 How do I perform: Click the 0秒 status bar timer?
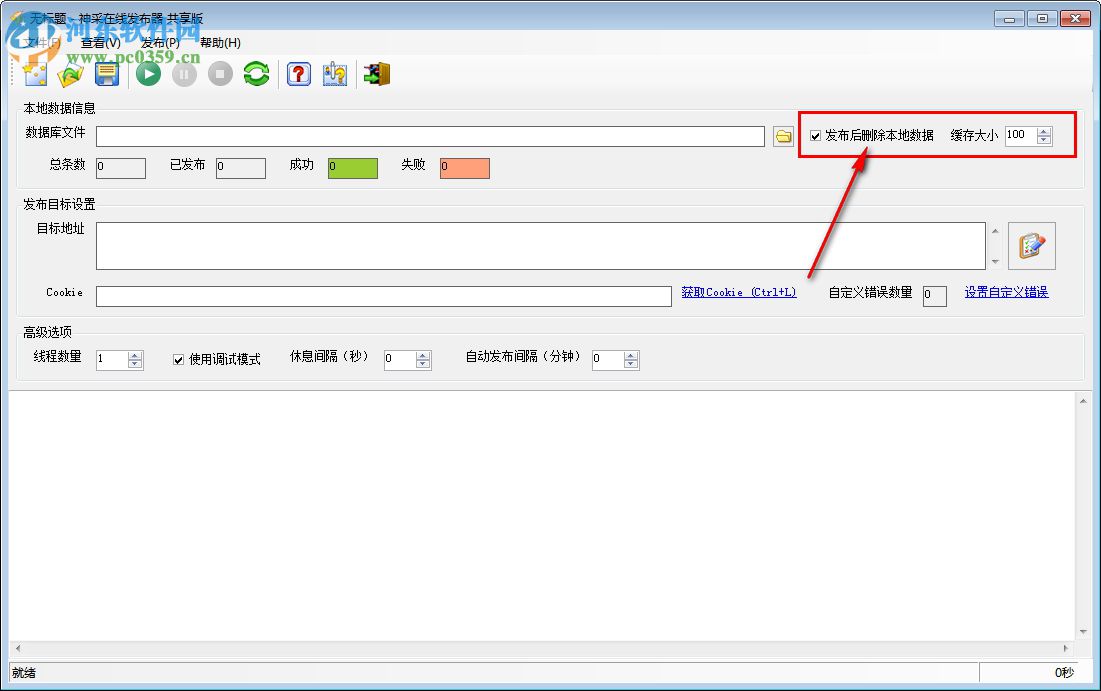tap(1064, 673)
